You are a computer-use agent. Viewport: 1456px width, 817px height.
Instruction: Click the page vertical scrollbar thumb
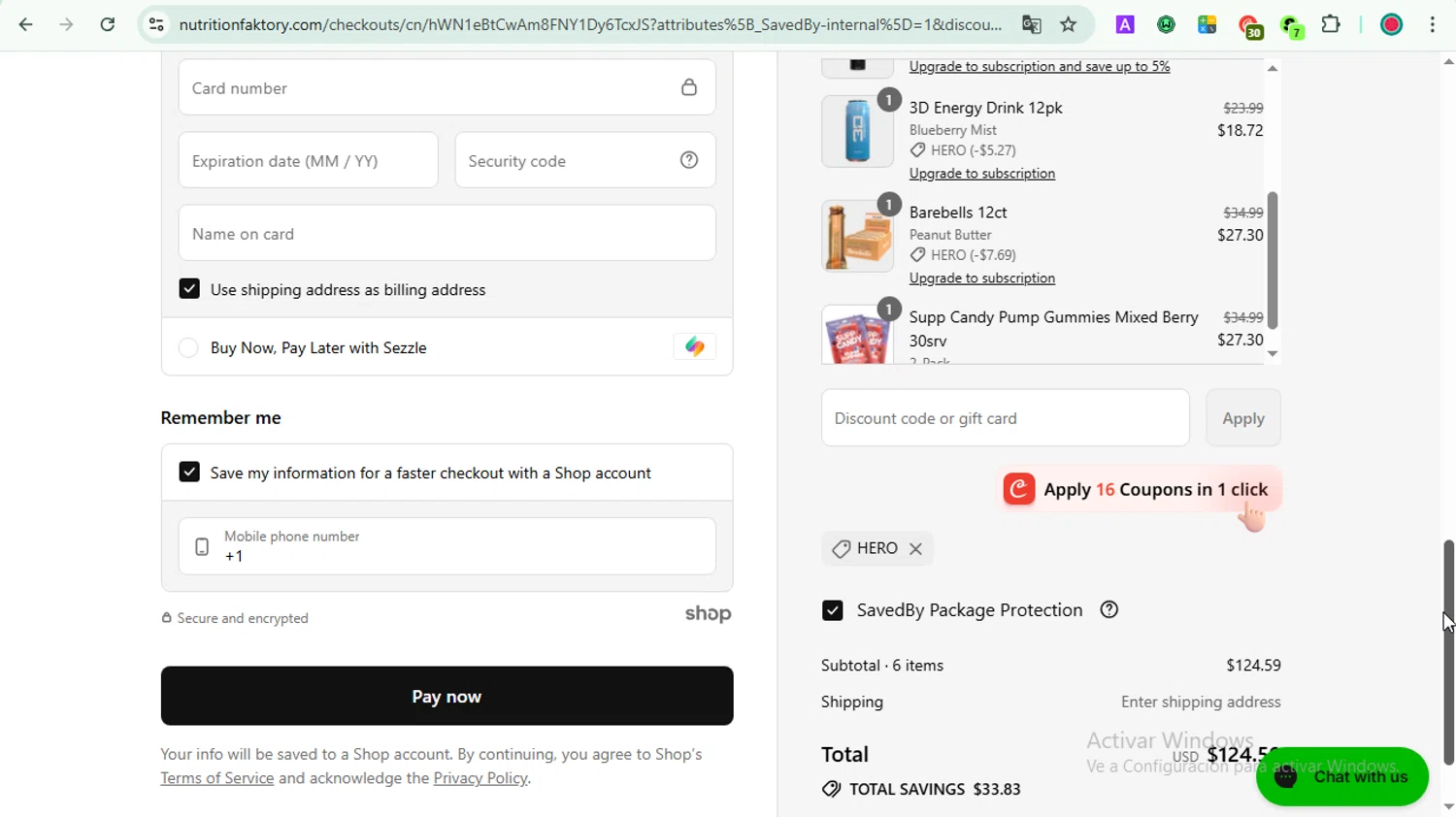click(1448, 652)
